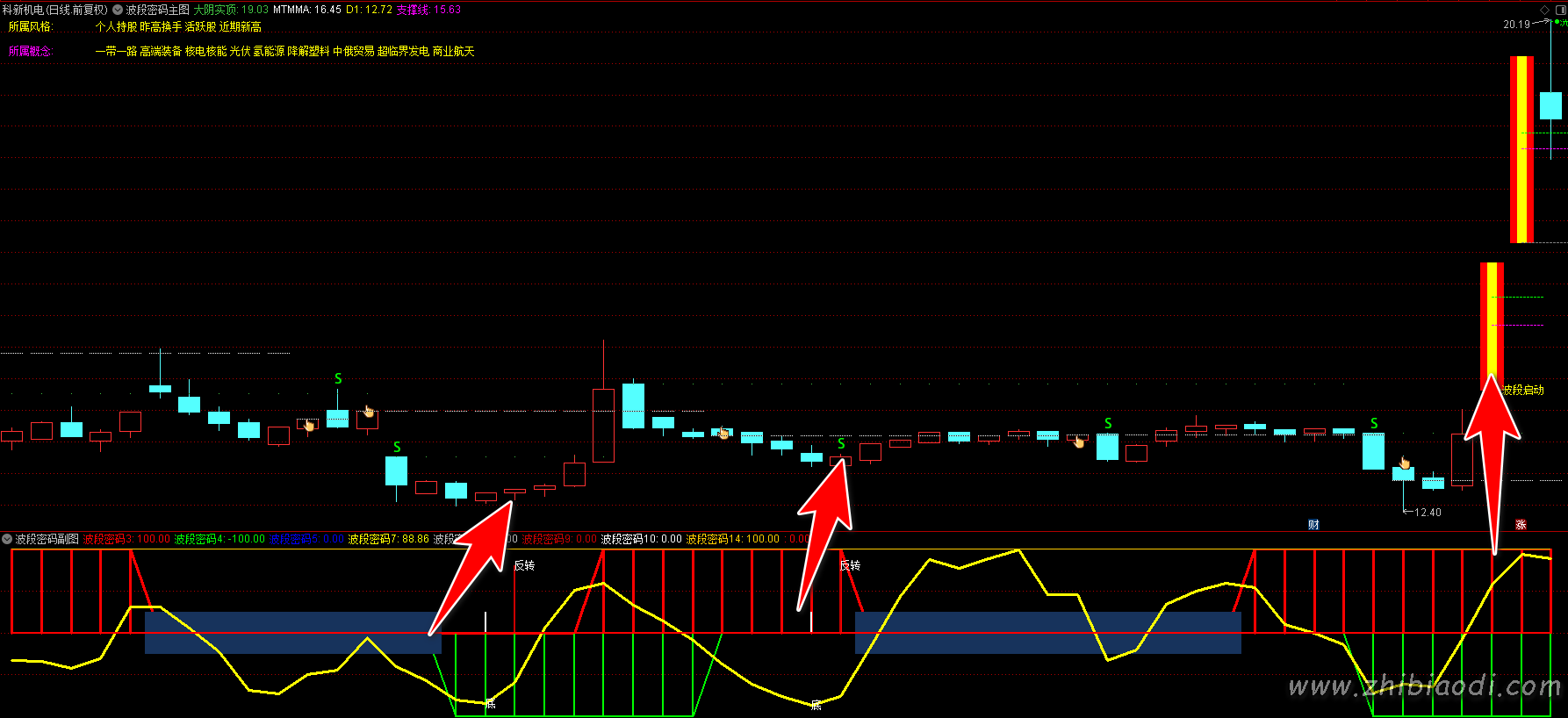Click the 波段密码主图 indicator label

tap(158, 10)
